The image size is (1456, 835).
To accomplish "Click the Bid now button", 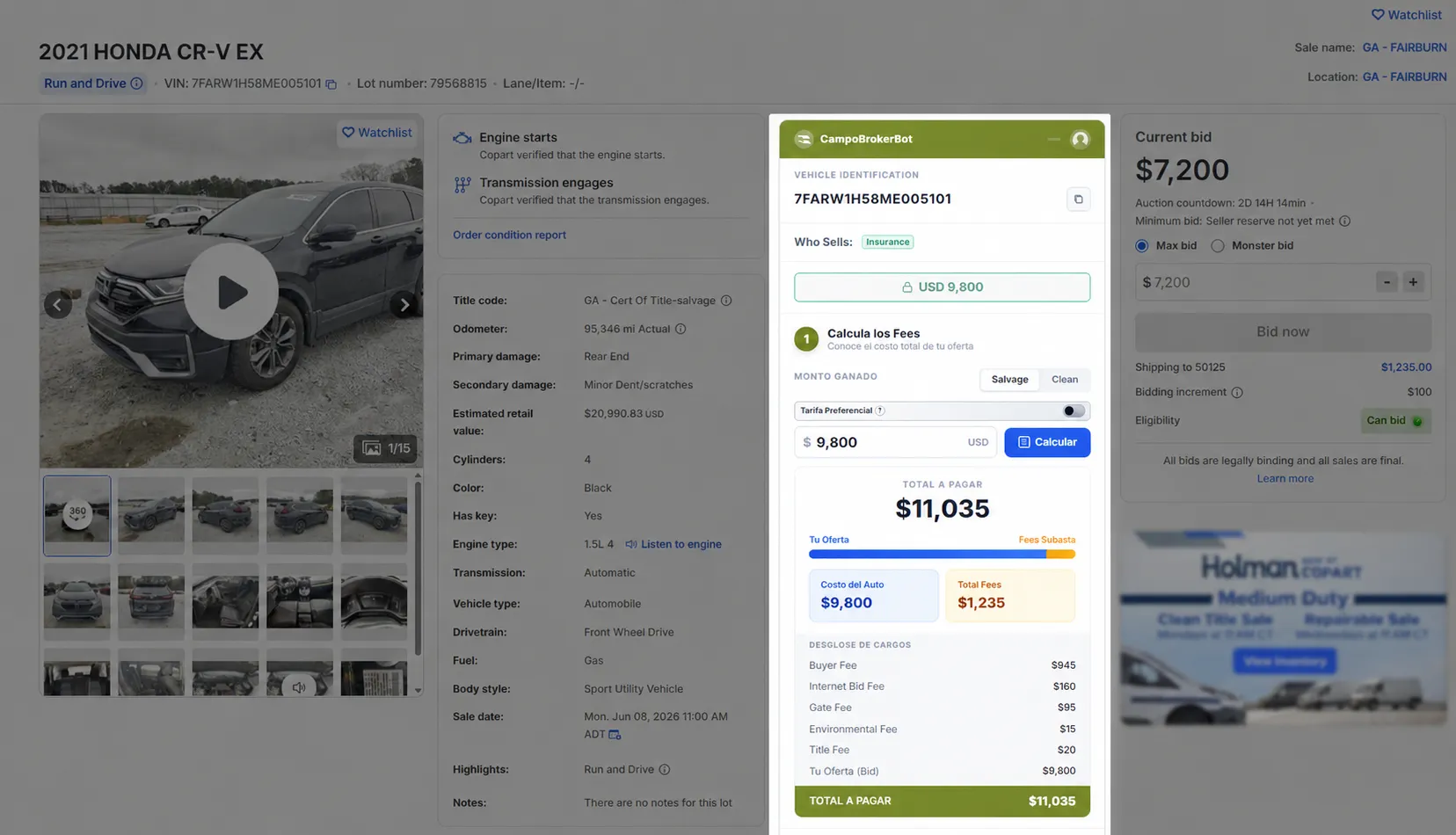I will [x=1283, y=332].
